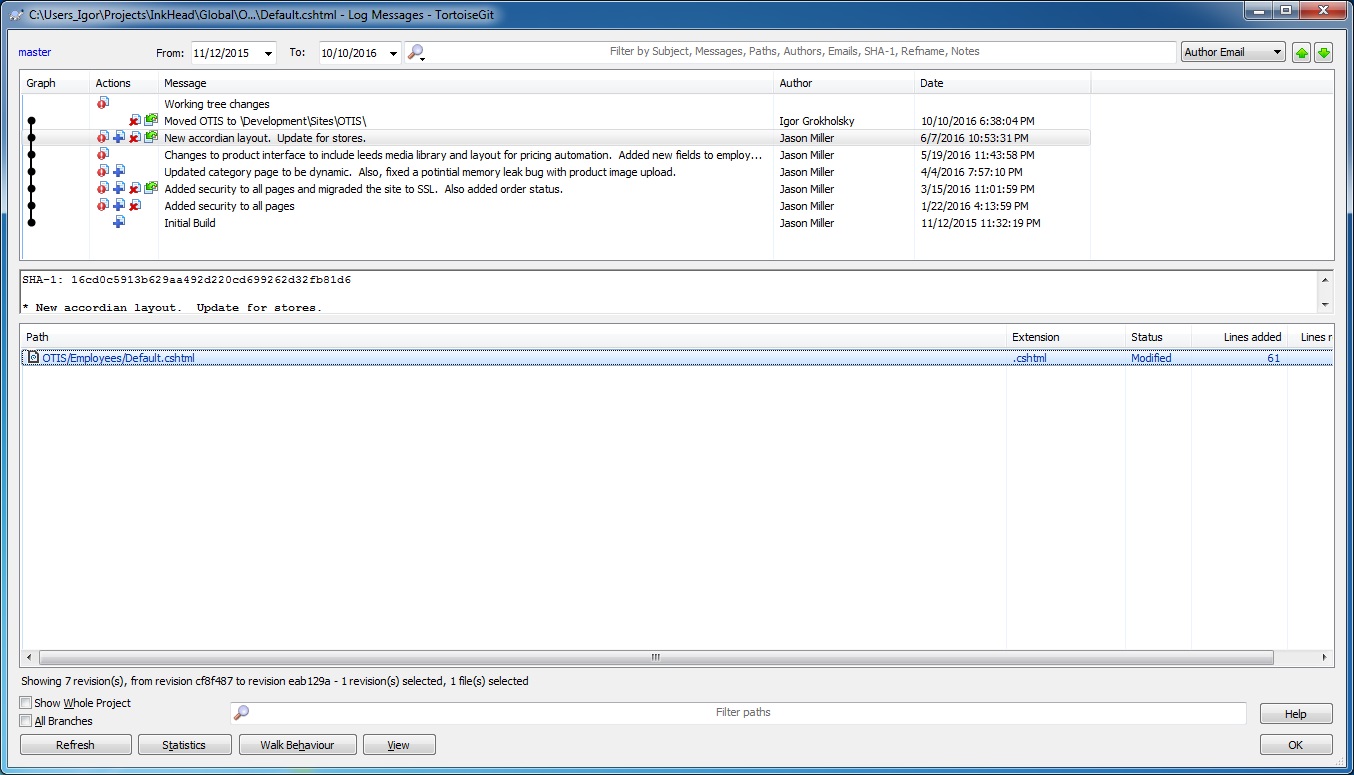Click the green up arrow button
This screenshot has width=1354, height=775.
(1301, 53)
